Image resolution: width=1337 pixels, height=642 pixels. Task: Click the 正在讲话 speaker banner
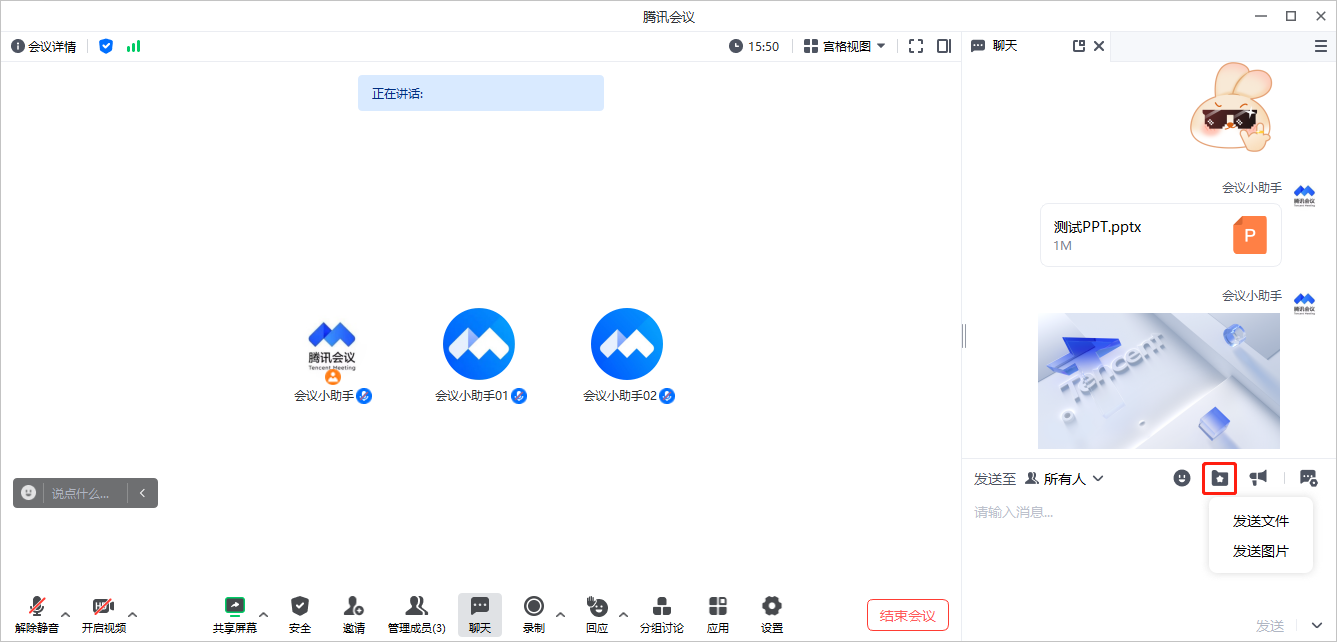pyautogui.click(x=481, y=93)
